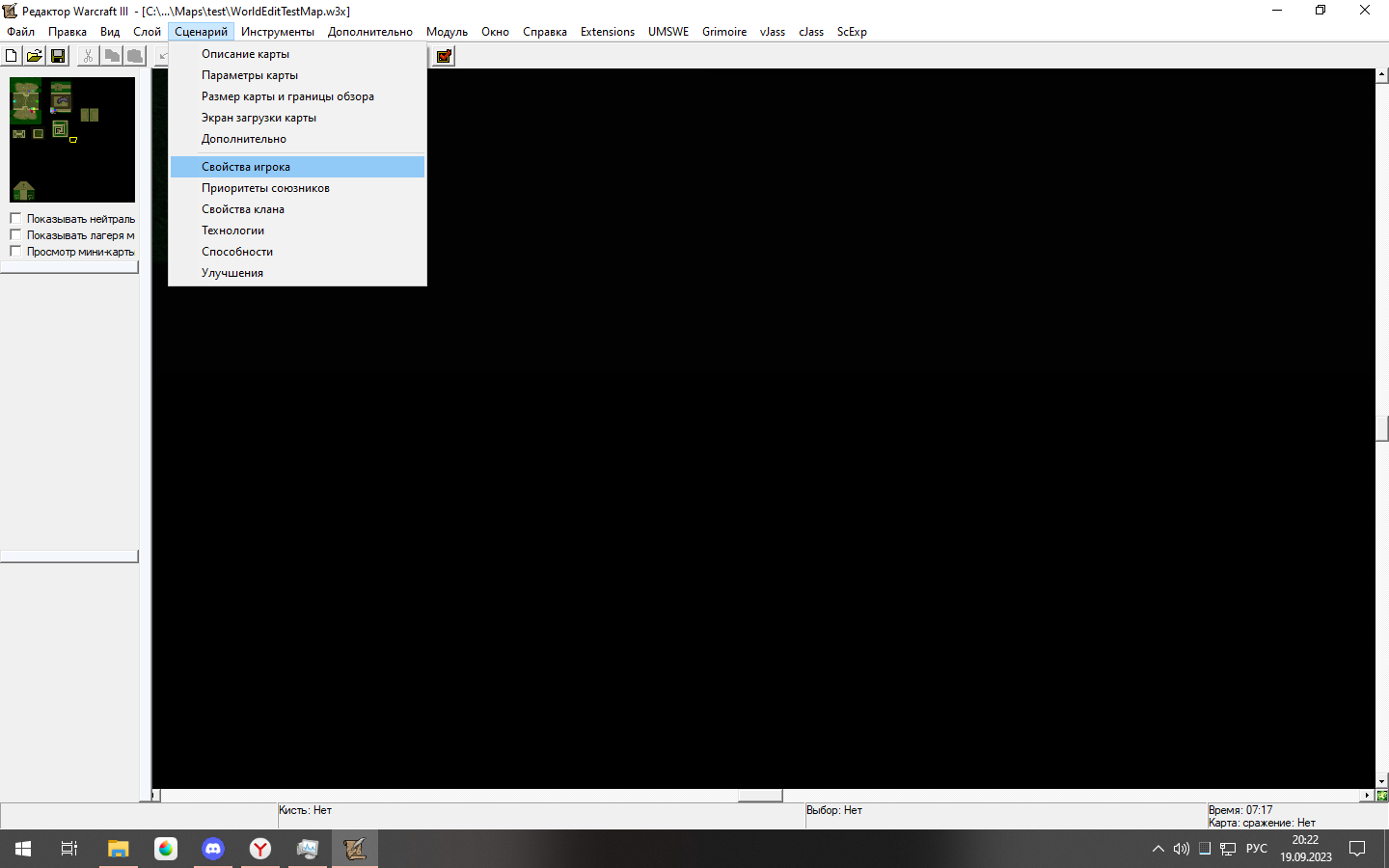Viewport: 1389px width, 868px height.
Task: Select 'Приоритеты союзников' menu entry
Action: pos(297,188)
